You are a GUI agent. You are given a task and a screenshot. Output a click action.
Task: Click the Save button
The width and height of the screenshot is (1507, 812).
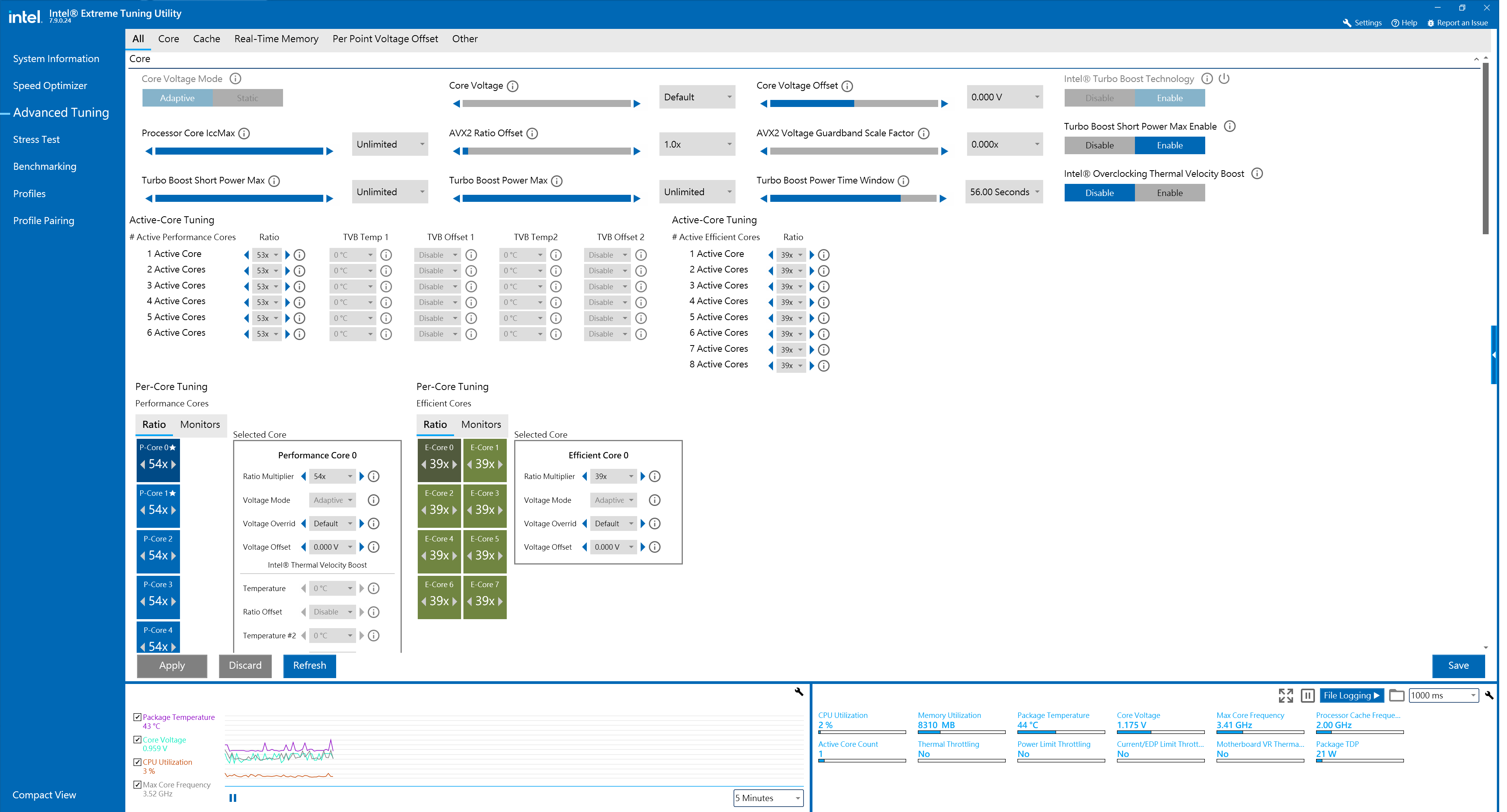click(x=1459, y=666)
